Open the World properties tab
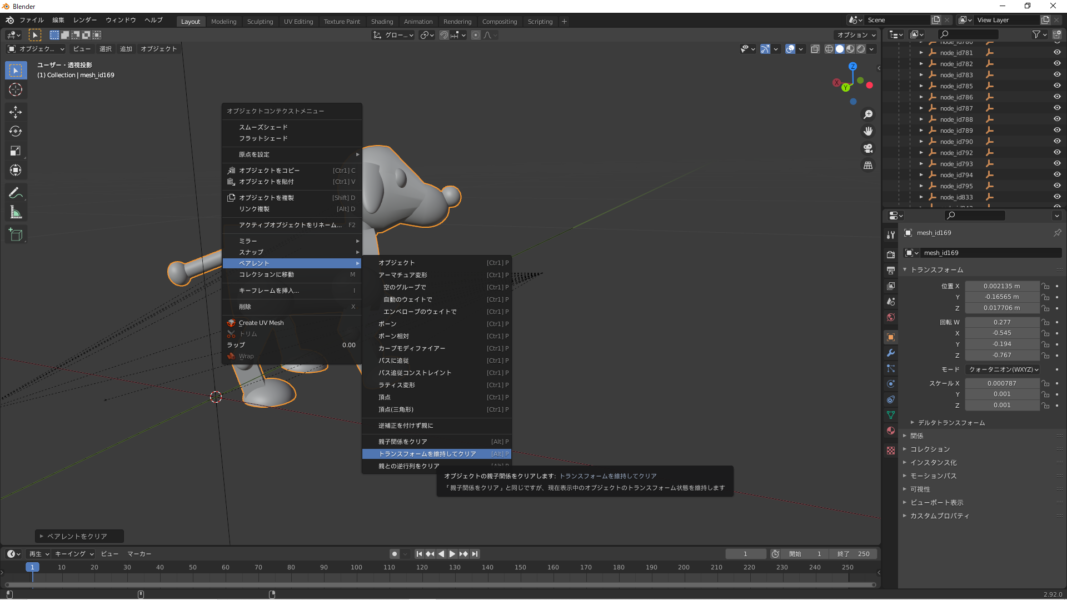The width and height of the screenshot is (1067, 600). pos(891,318)
